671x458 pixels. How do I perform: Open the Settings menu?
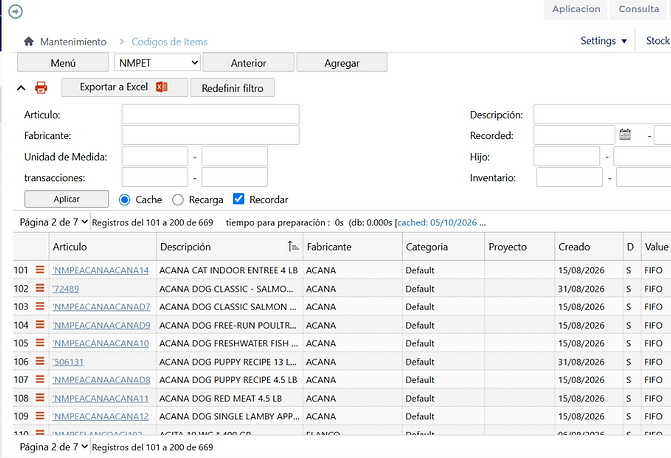(x=603, y=41)
